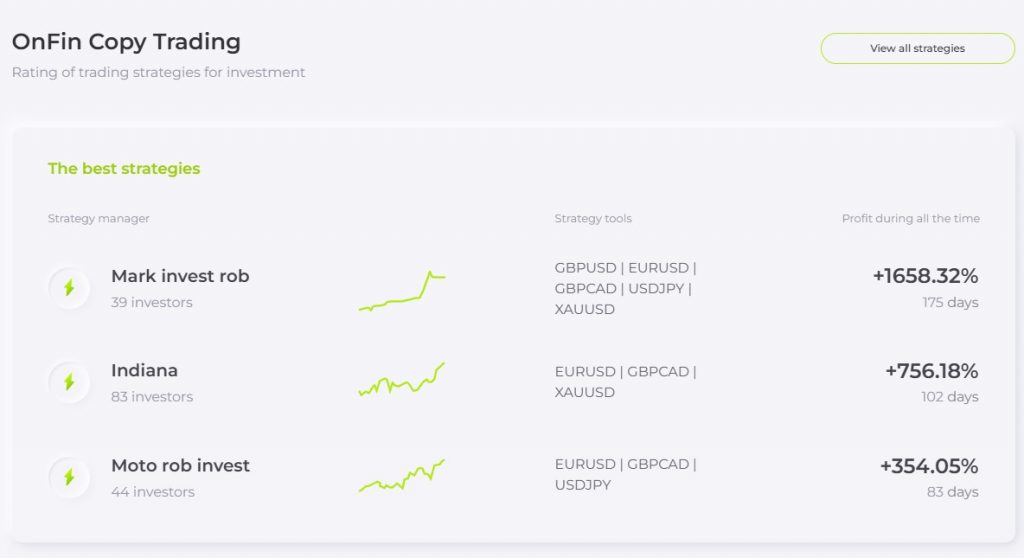Open Mark invest rob profit chart
The image size is (1024, 558).
coord(402,291)
